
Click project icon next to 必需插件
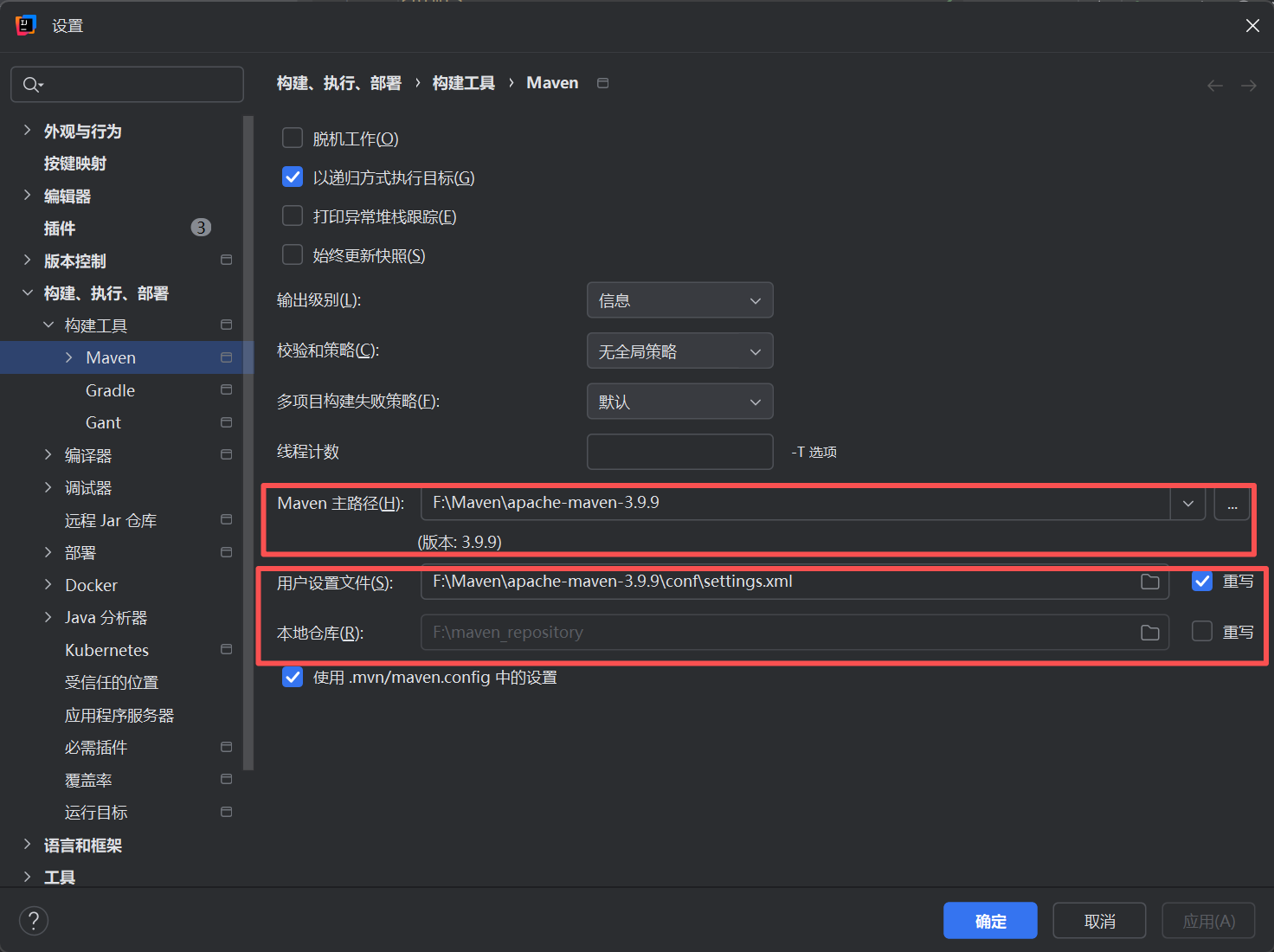[x=227, y=747]
